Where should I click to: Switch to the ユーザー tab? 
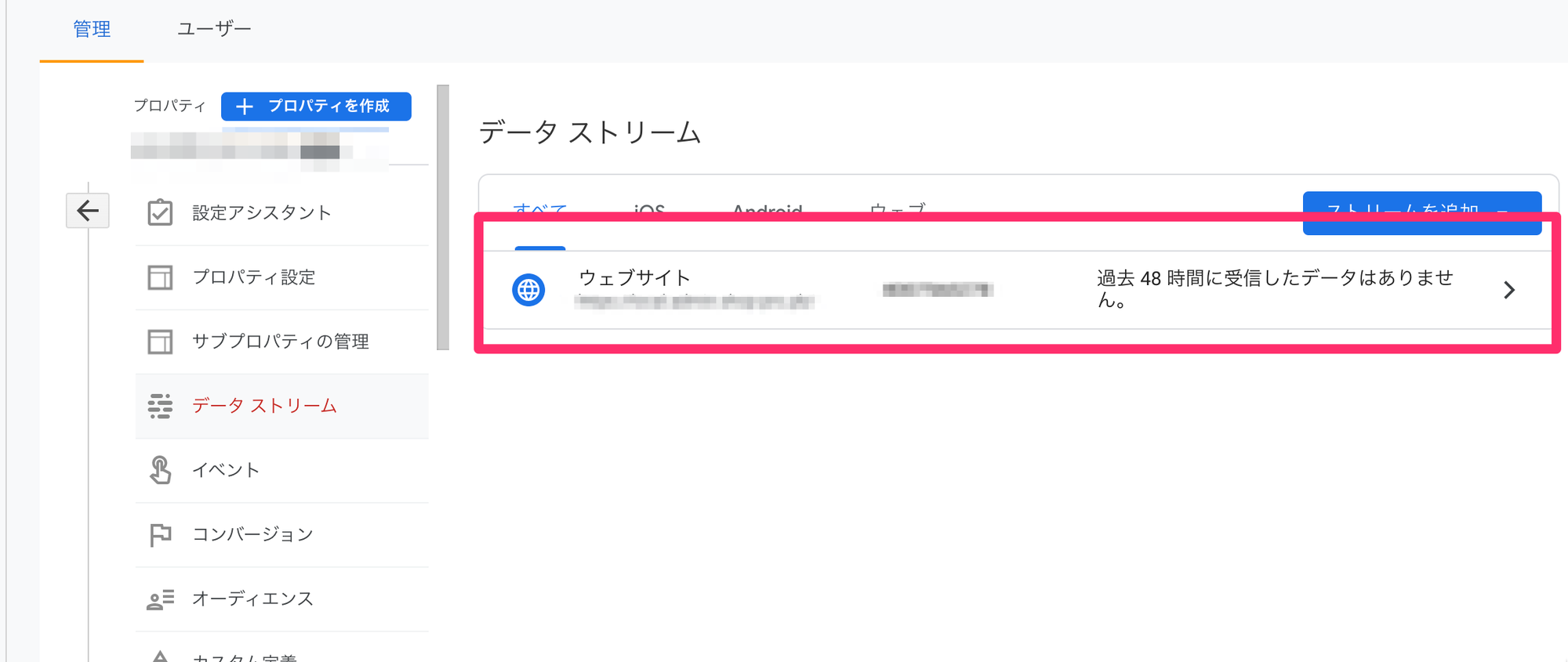(214, 29)
